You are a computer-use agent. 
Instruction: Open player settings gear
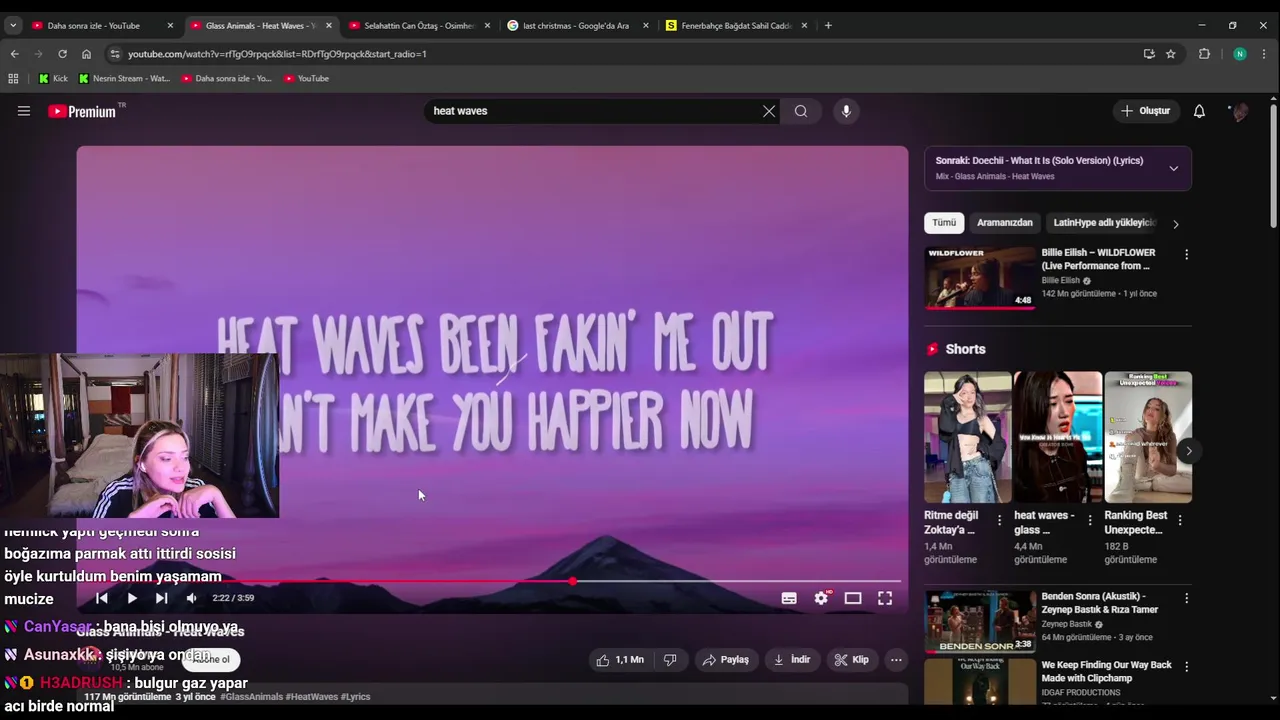tap(821, 598)
